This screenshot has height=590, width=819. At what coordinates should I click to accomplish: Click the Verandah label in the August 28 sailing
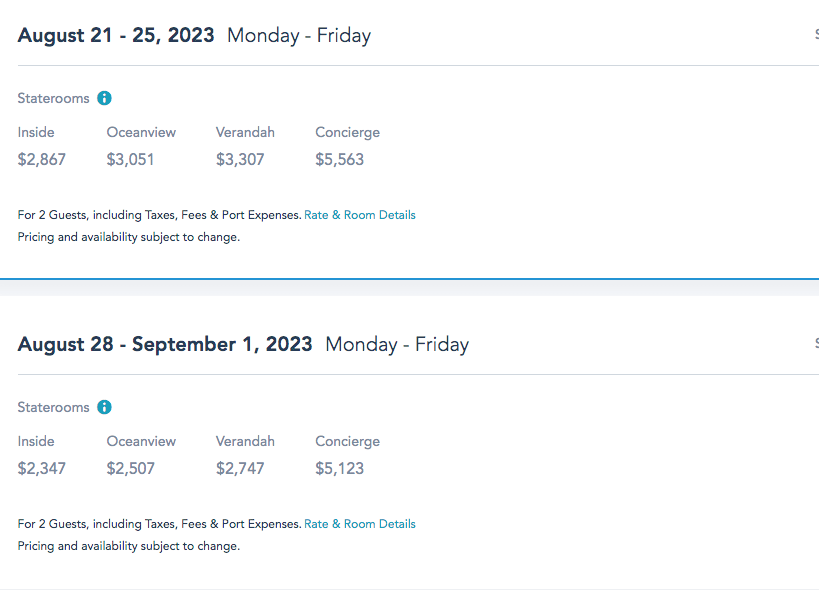click(245, 441)
